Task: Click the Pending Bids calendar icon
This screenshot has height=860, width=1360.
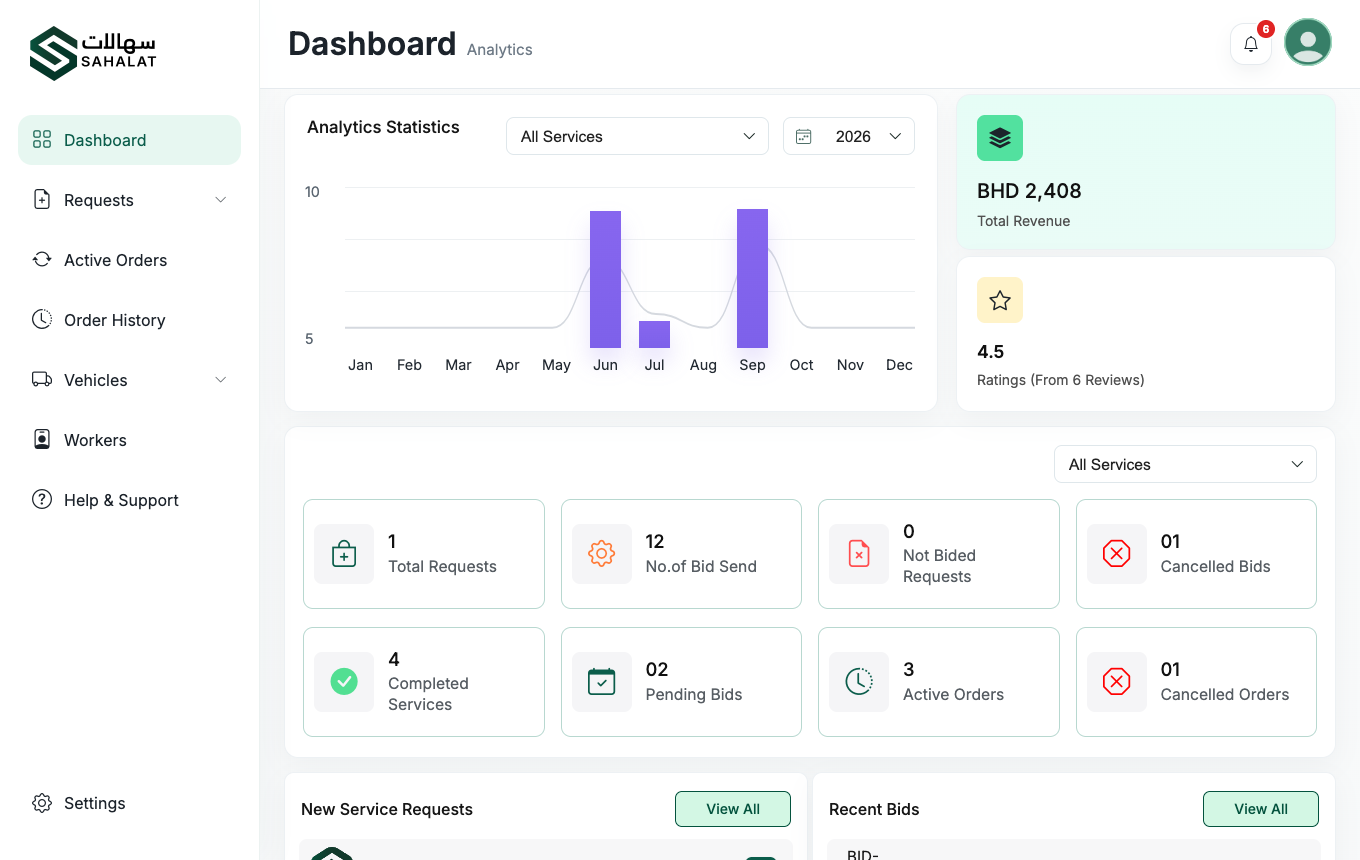Action: pyautogui.click(x=601, y=682)
